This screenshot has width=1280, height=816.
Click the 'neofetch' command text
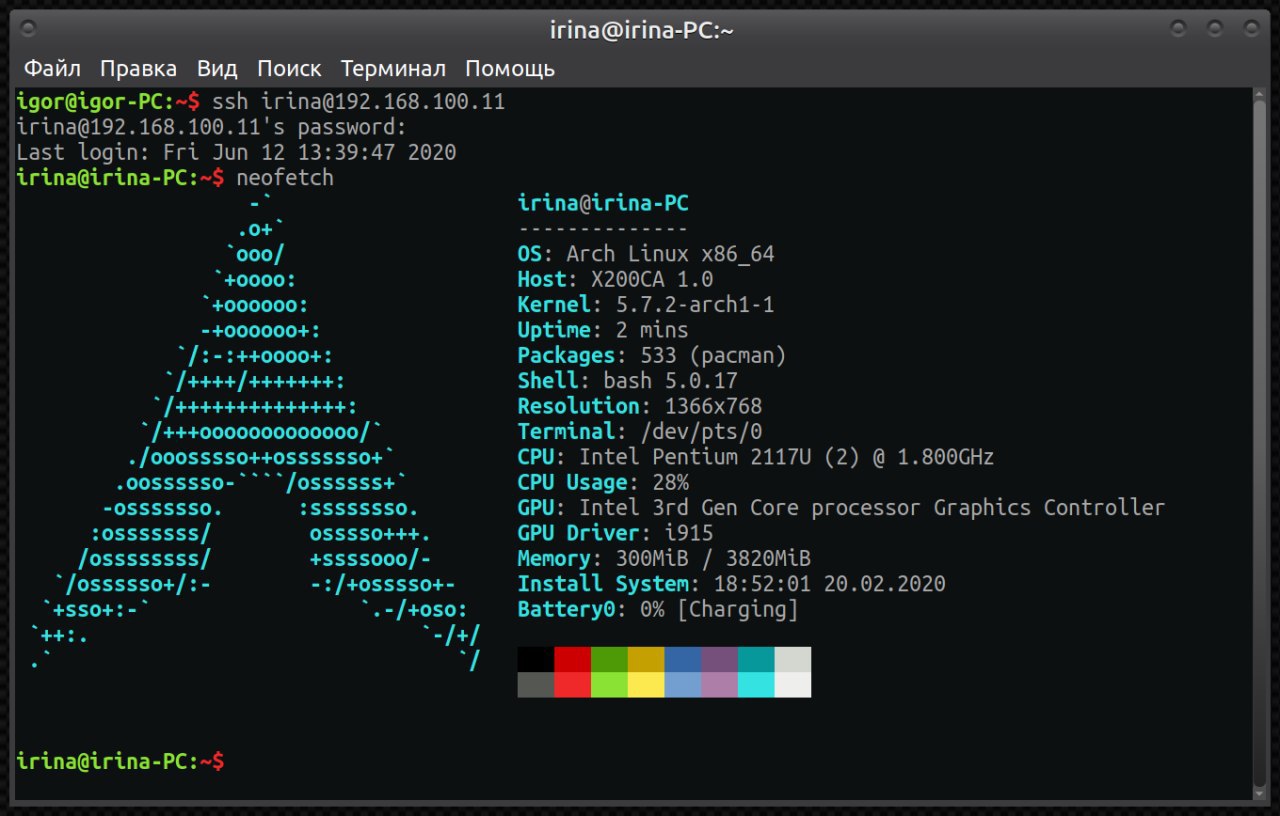[285, 178]
